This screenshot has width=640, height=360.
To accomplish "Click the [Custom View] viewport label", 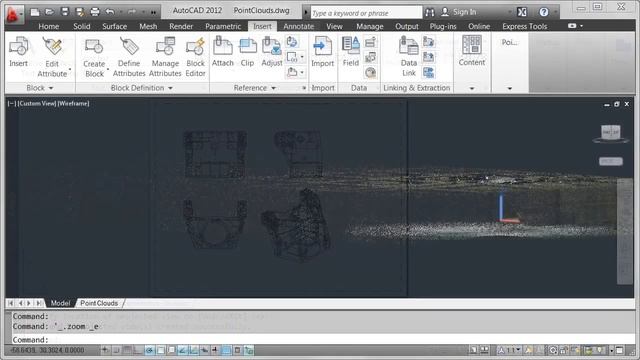I will (37, 104).
